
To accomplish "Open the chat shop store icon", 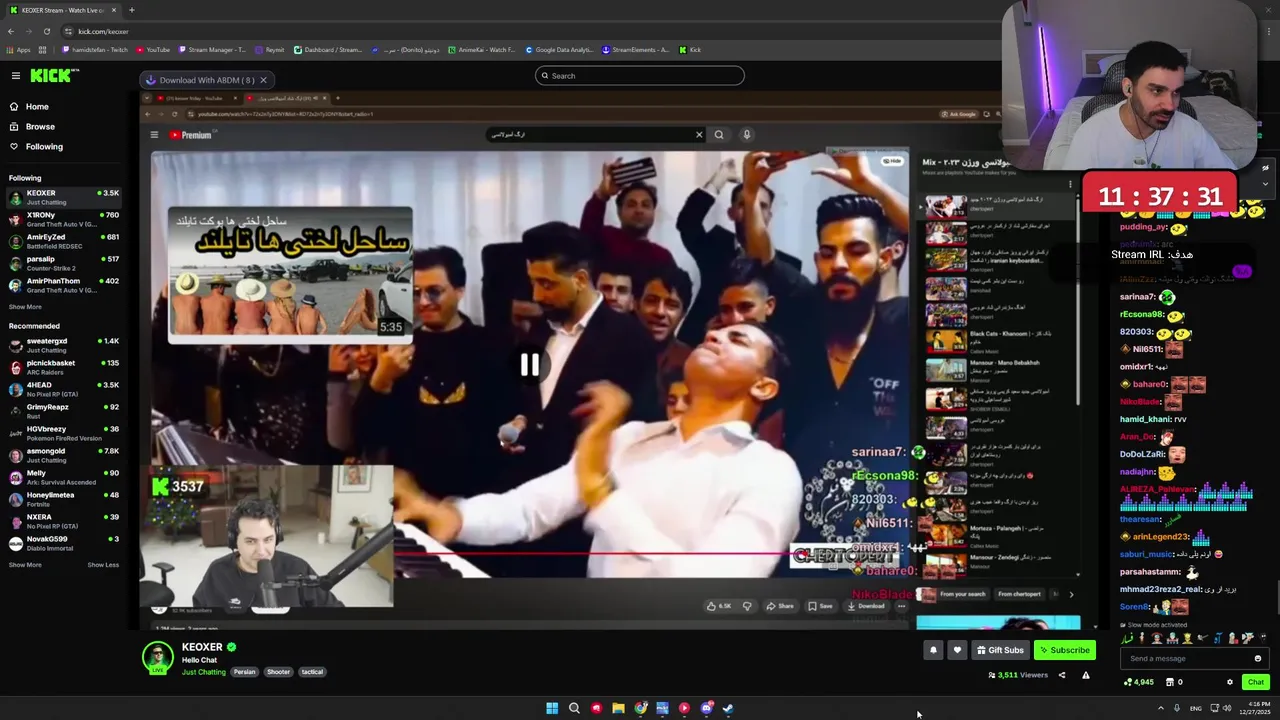I will point(1169,682).
